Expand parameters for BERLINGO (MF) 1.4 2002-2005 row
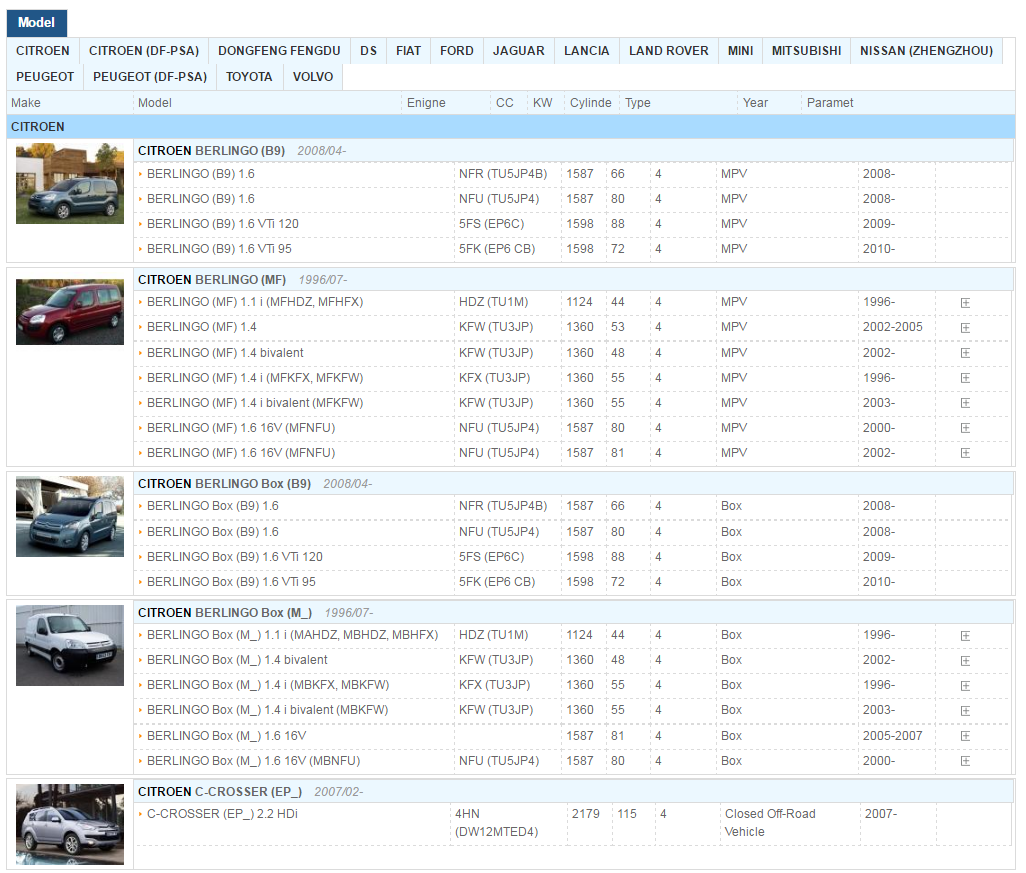This screenshot has width=1026, height=873. [x=965, y=328]
